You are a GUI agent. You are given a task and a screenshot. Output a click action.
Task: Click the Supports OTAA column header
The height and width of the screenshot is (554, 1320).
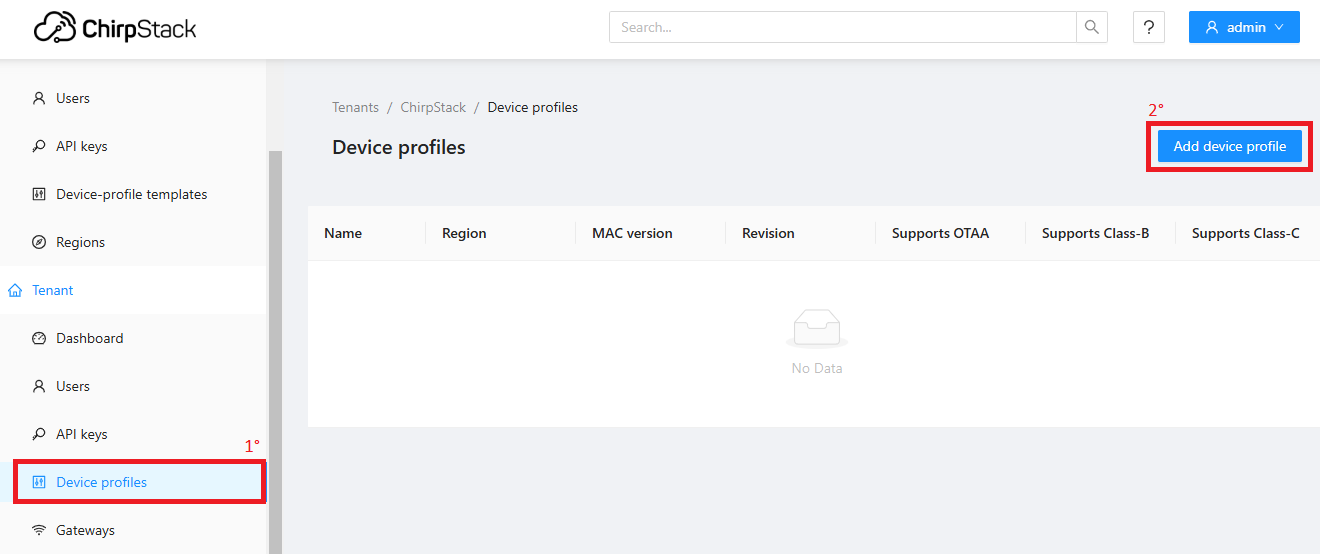(940, 233)
